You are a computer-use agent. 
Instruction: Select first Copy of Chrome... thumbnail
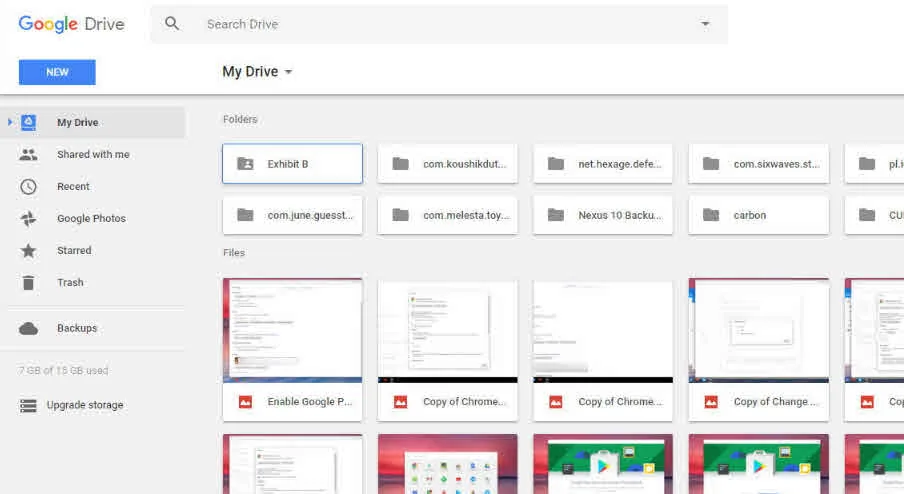point(447,331)
